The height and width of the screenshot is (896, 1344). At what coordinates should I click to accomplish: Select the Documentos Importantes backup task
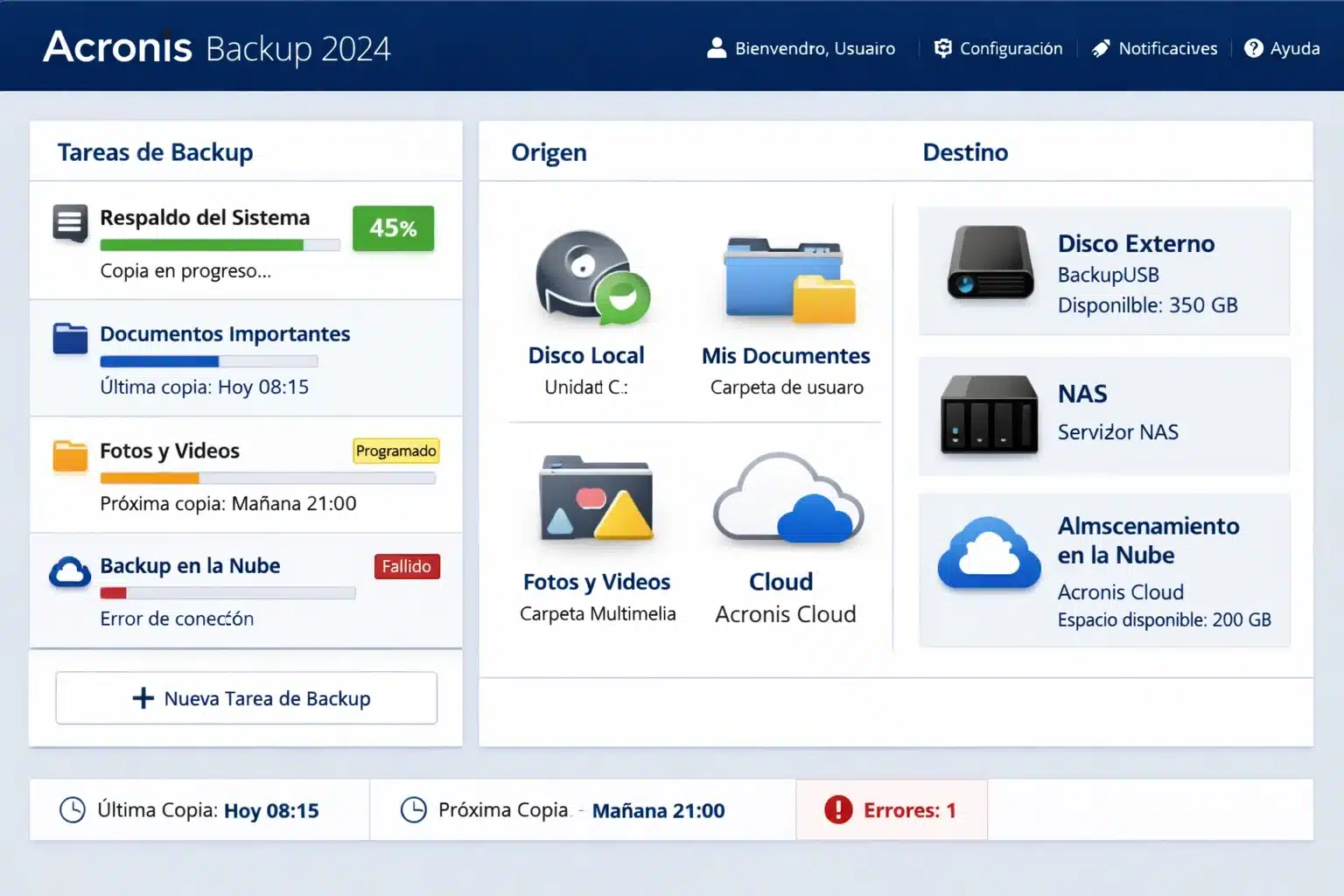225,333
